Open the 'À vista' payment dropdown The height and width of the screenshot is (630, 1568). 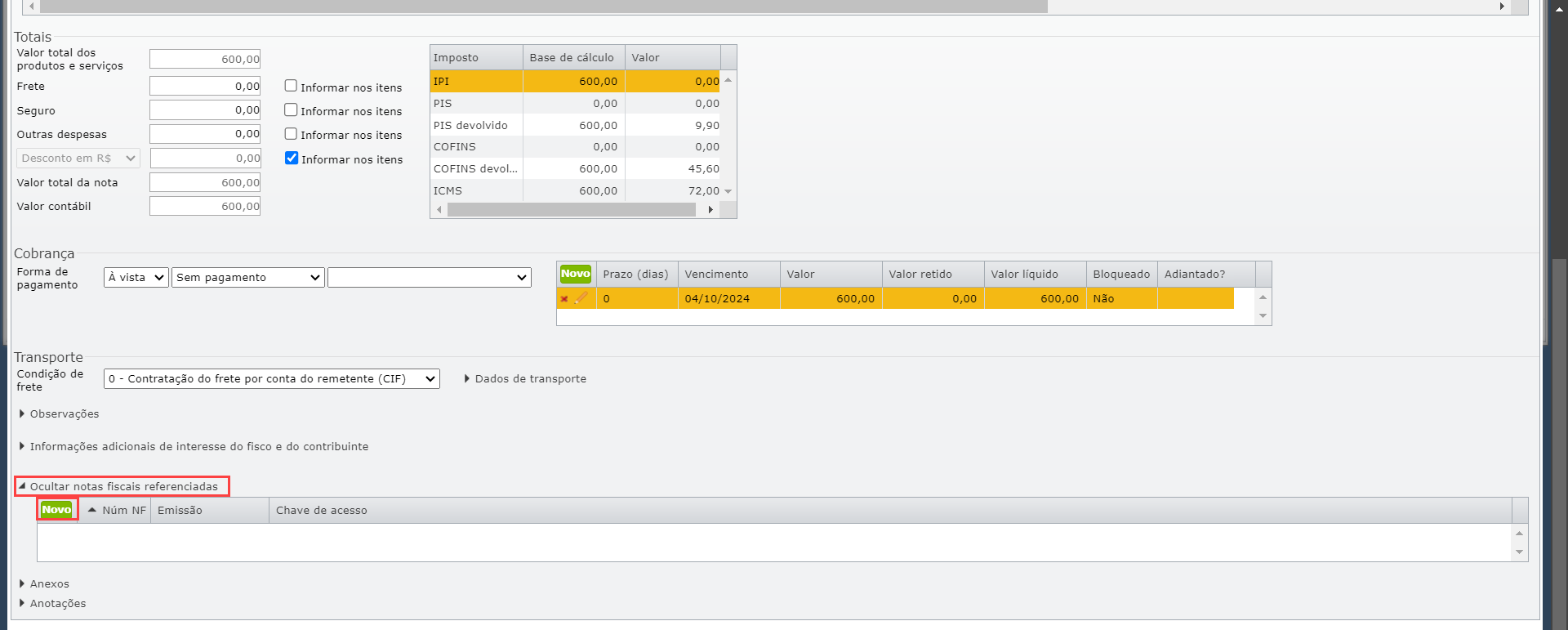coord(136,278)
